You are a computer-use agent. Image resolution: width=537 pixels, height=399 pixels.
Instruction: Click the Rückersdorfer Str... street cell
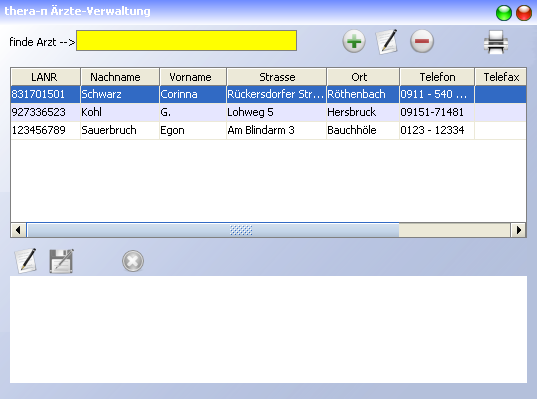click(x=276, y=94)
